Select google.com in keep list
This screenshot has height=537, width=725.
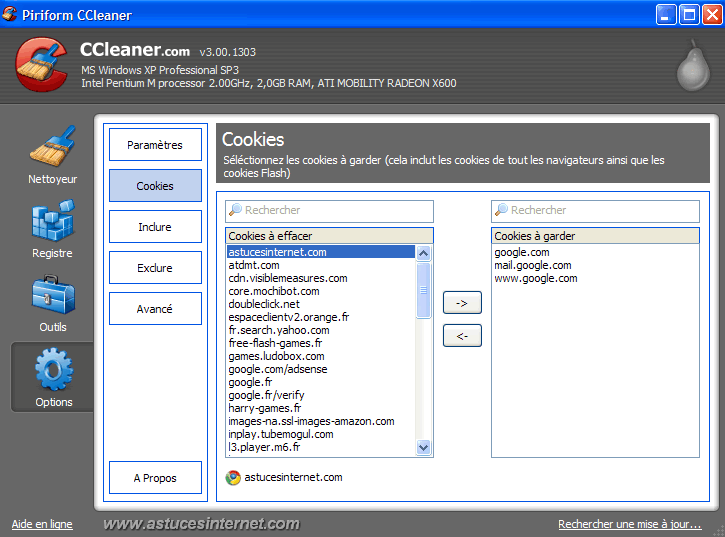click(595, 252)
